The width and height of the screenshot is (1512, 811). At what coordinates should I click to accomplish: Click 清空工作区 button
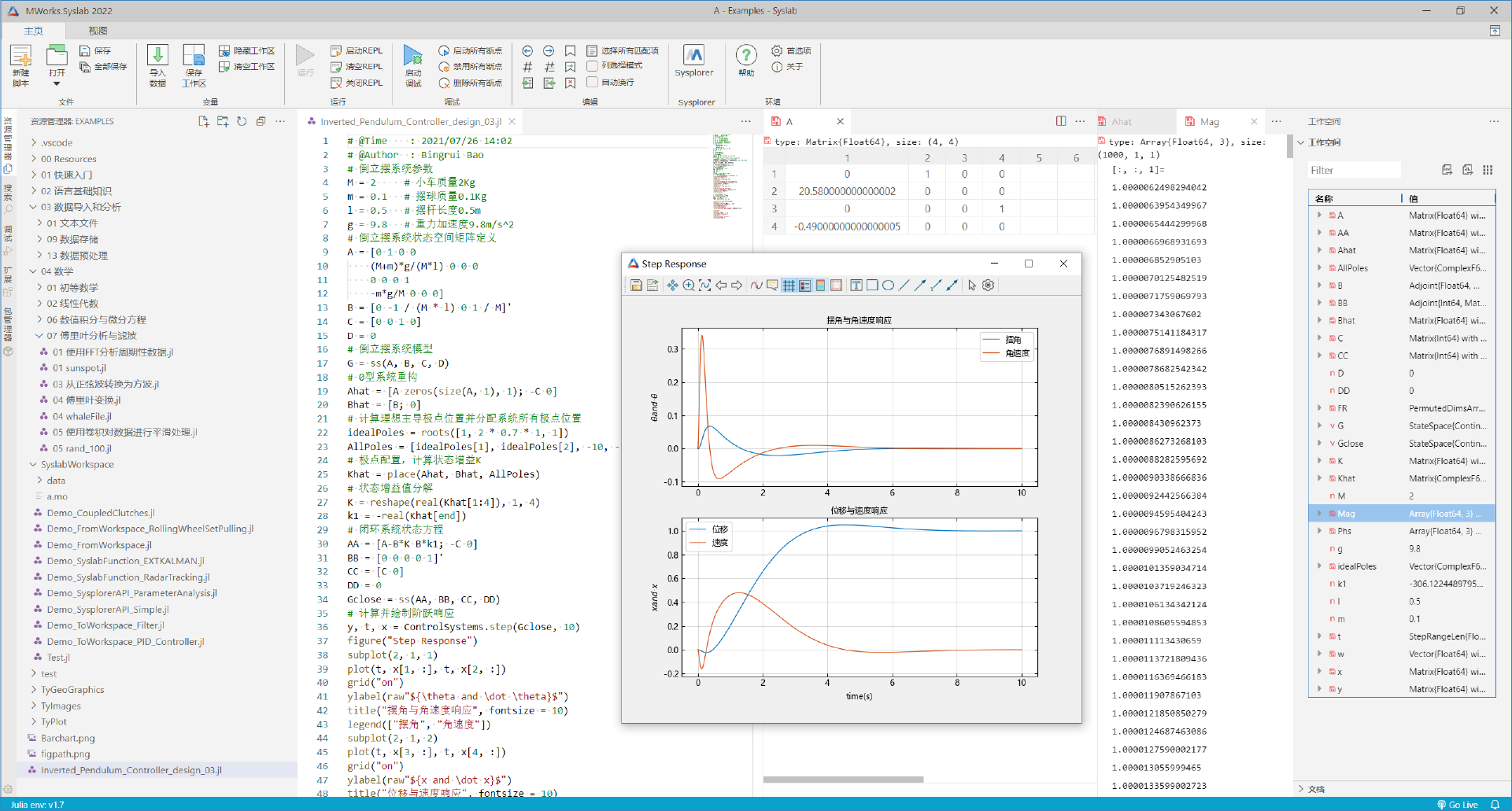246,67
